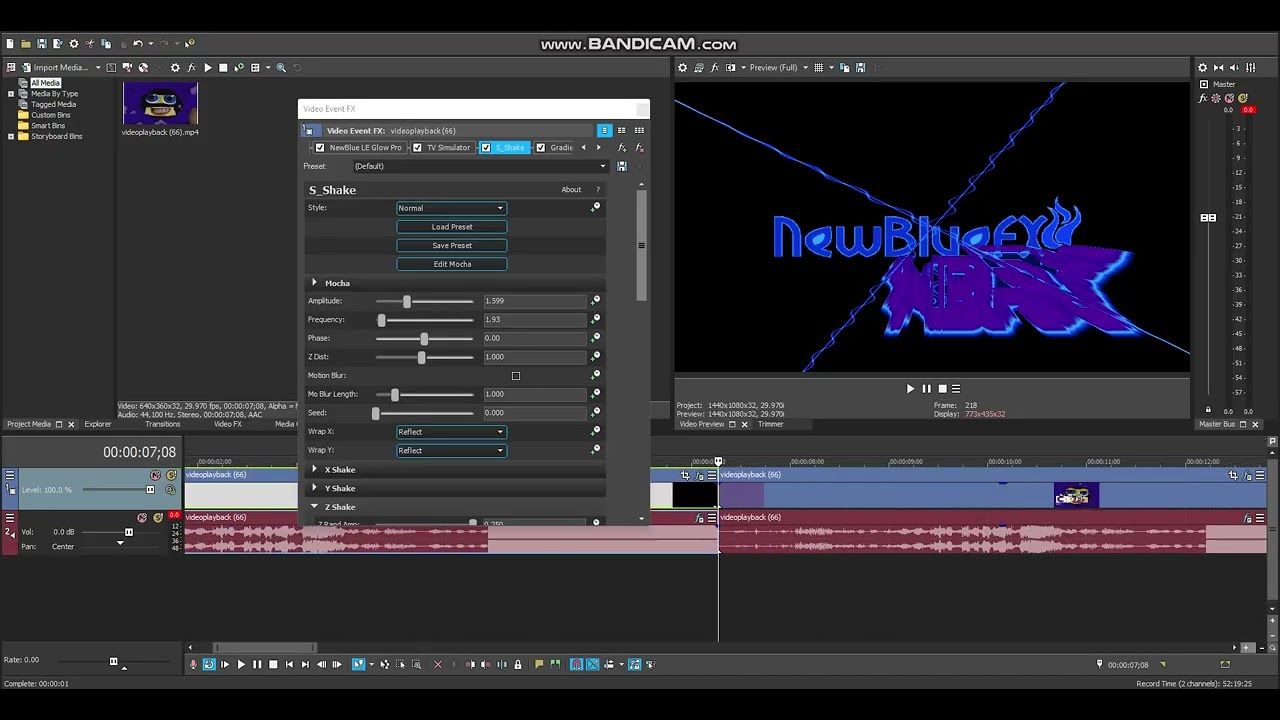Toggle the Gradient effect checkbox in FX chain
Viewport: 1280px width, 720px height.
coord(541,148)
